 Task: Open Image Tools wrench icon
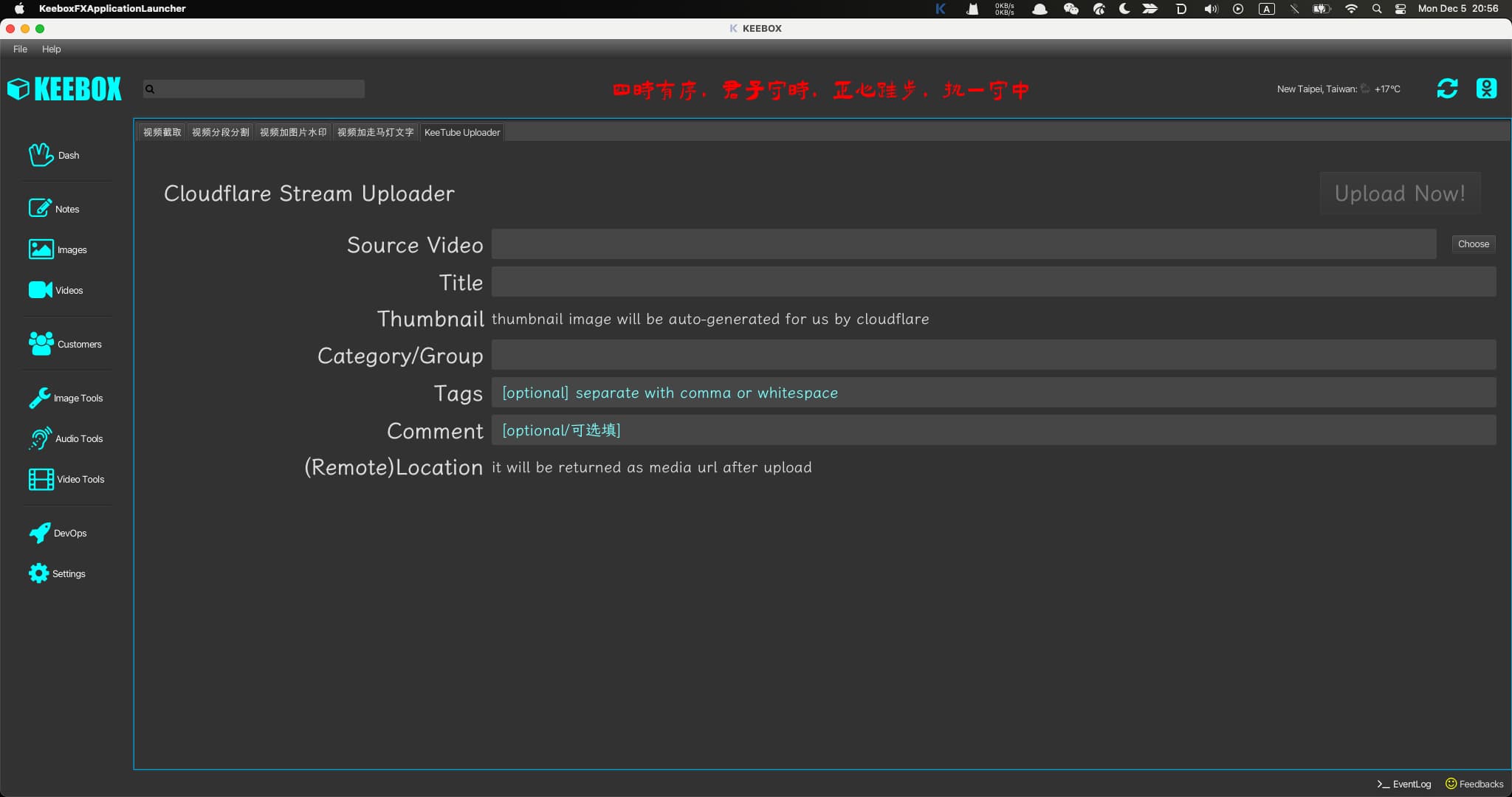(x=39, y=398)
